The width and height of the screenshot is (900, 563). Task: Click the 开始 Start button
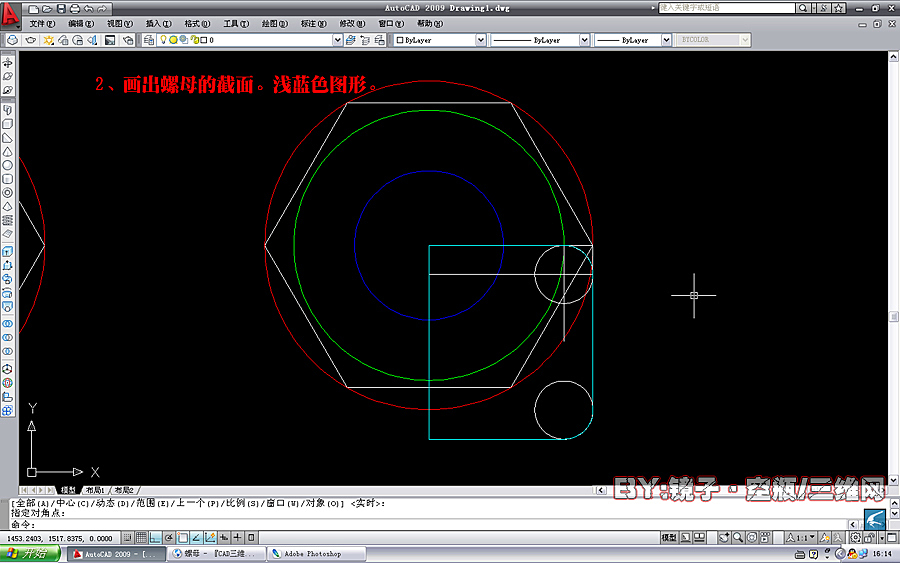pos(30,554)
